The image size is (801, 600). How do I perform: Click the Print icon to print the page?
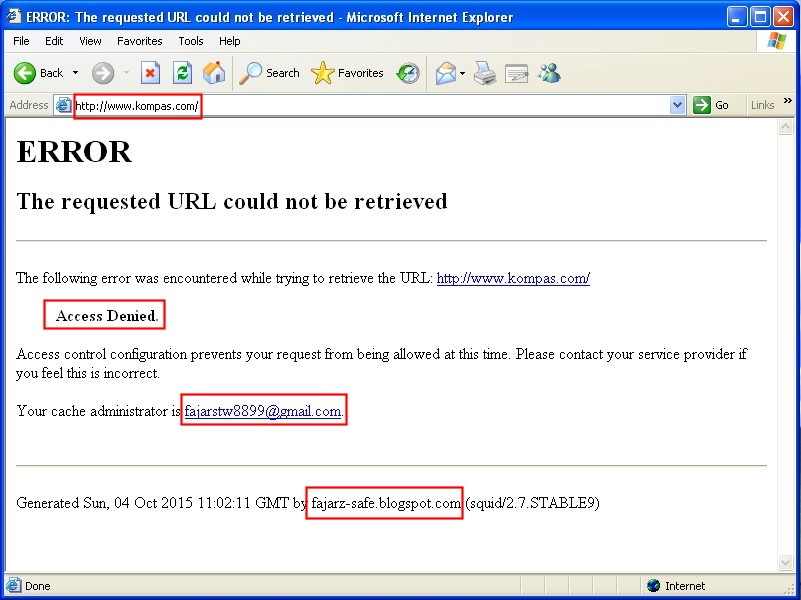click(486, 73)
